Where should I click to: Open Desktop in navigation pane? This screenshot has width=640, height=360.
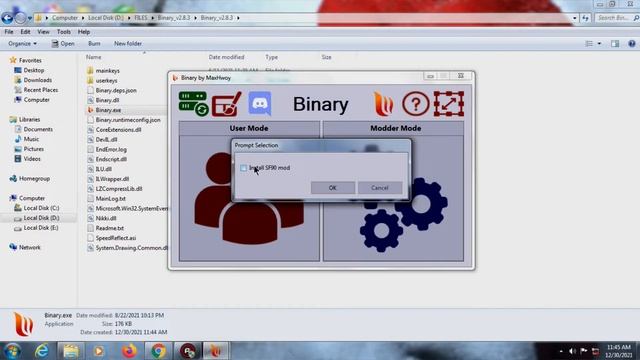tap(33, 70)
